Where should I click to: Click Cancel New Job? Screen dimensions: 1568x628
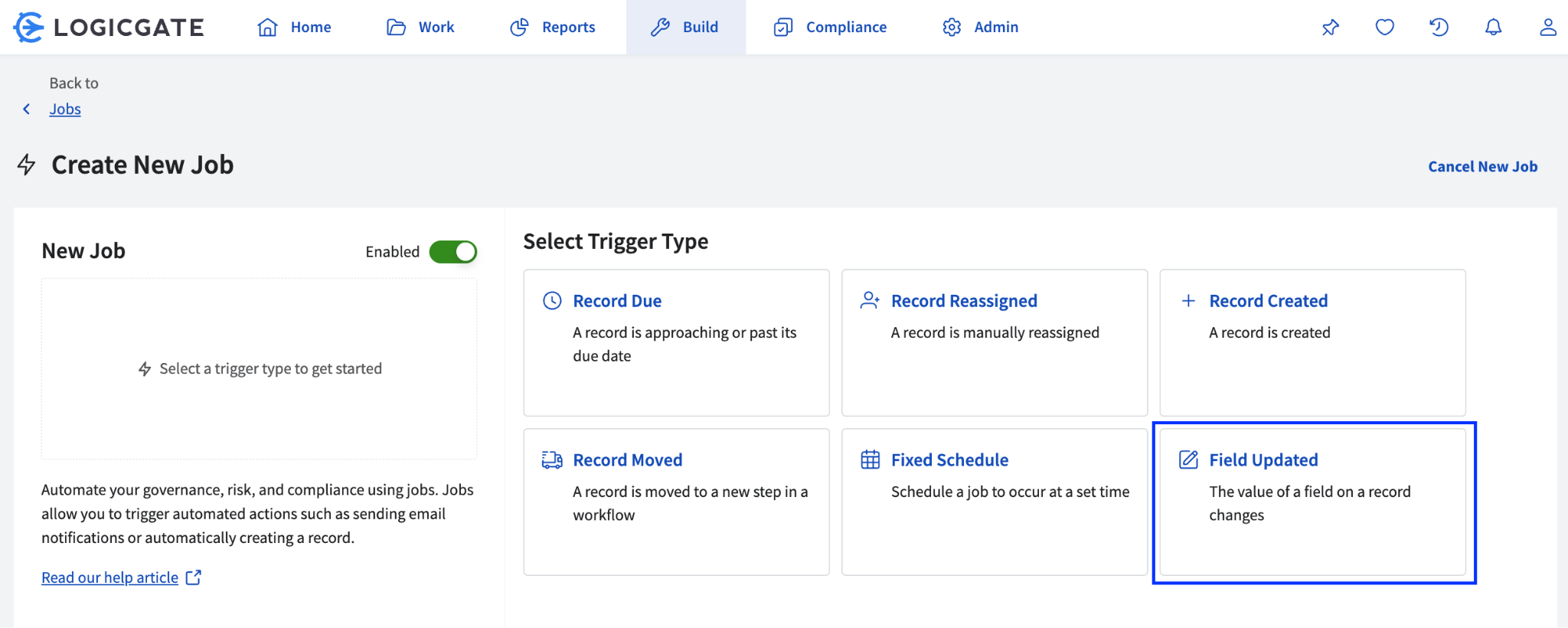[x=1482, y=167]
